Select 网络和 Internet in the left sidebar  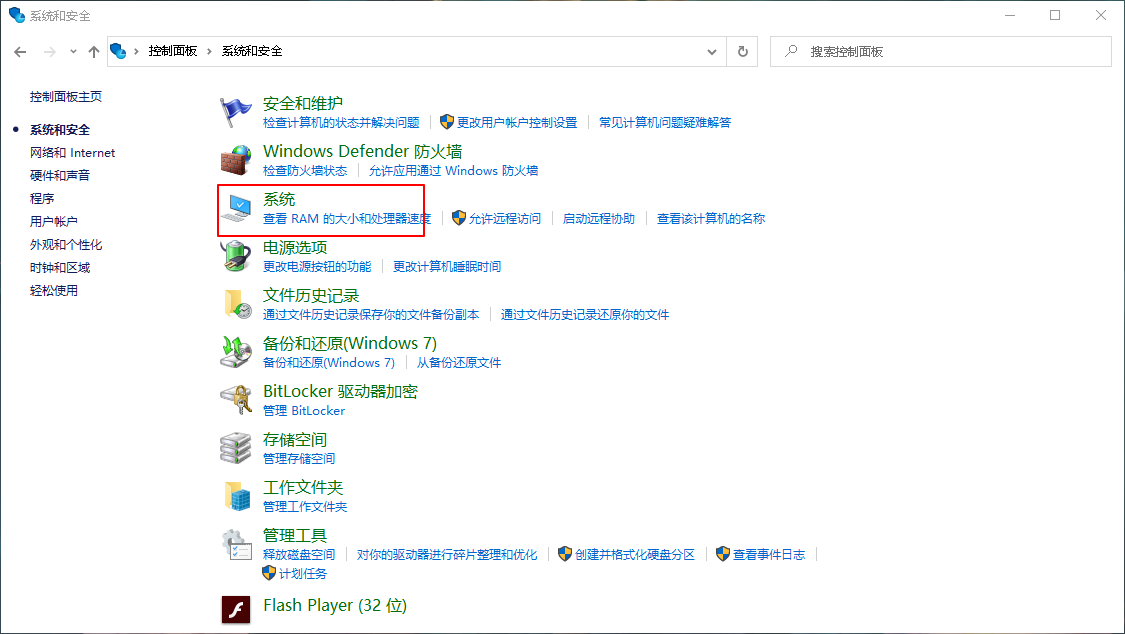point(72,153)
